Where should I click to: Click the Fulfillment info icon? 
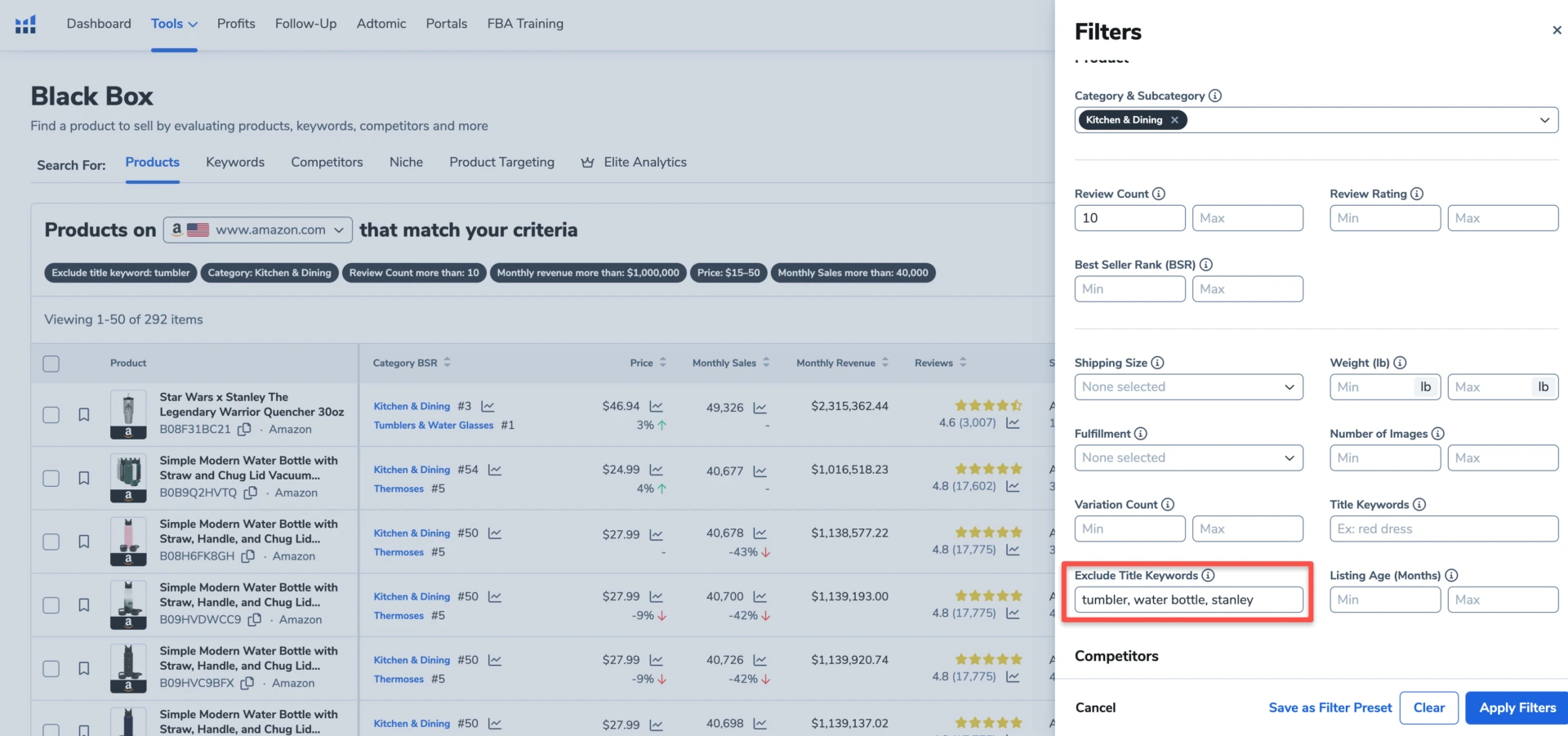click(x=1141, y=434)
